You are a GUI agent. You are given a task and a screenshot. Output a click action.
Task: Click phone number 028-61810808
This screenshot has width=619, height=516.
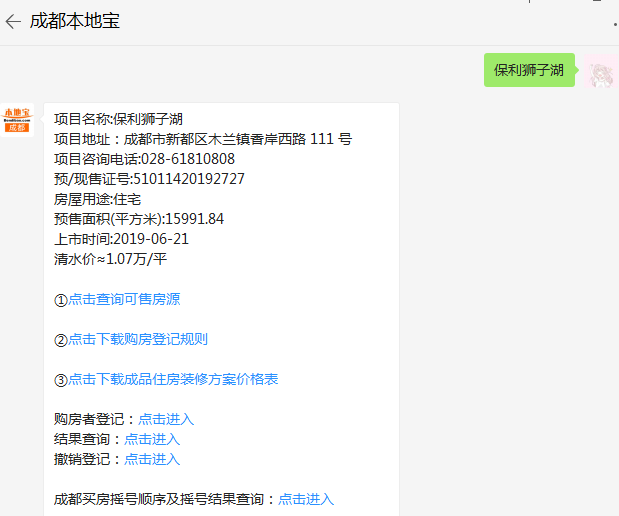pyautogui.click(x=188, y=159)
